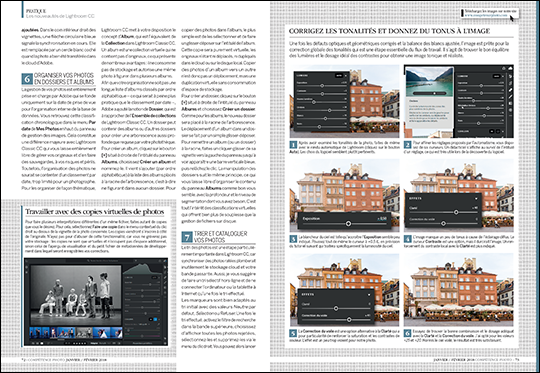Click the 'PRATIQUE' section header
Screen dimensions: 540x373
(36, 11)
